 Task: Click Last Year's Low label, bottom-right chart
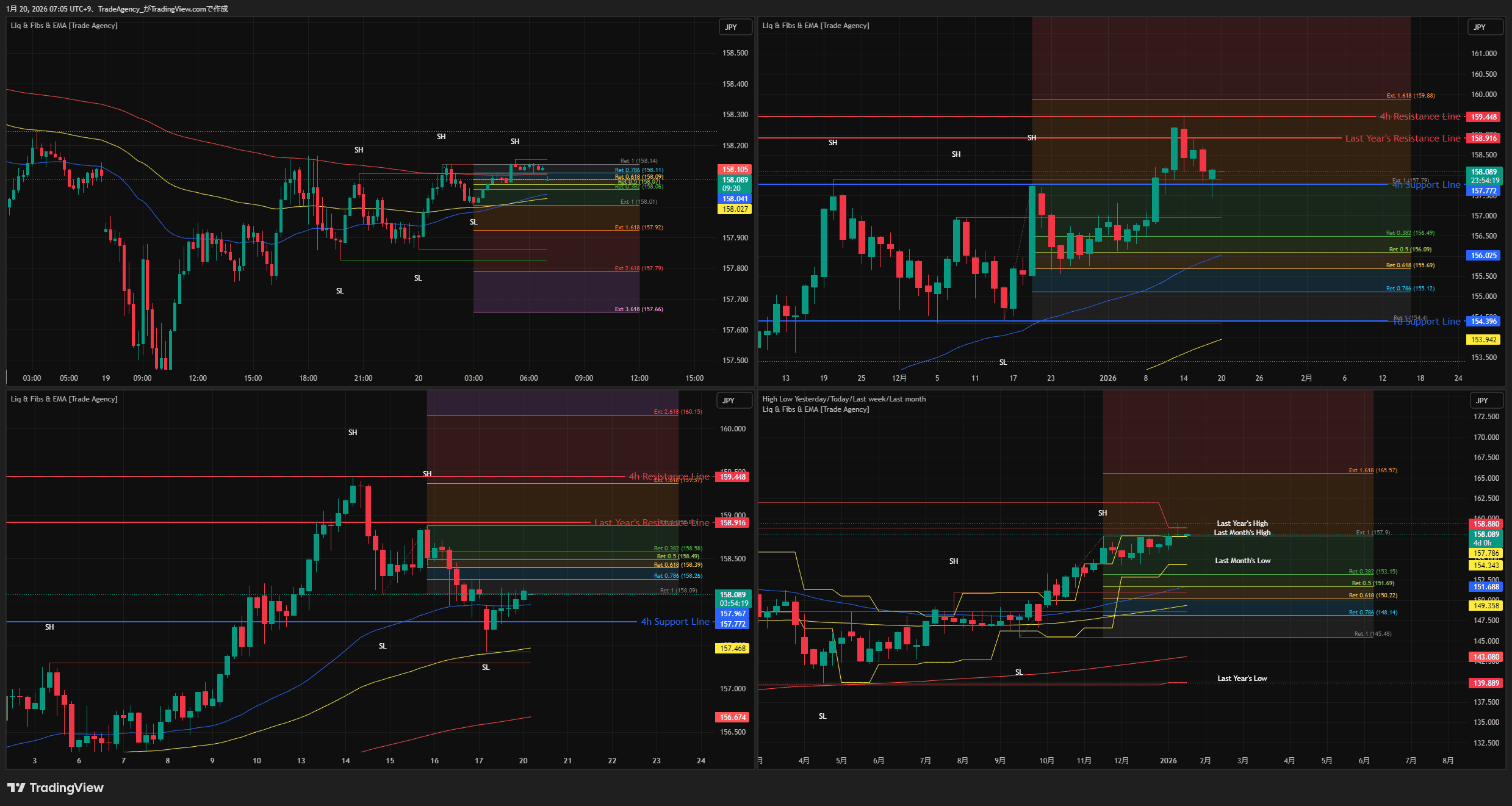coord(1242,678)
